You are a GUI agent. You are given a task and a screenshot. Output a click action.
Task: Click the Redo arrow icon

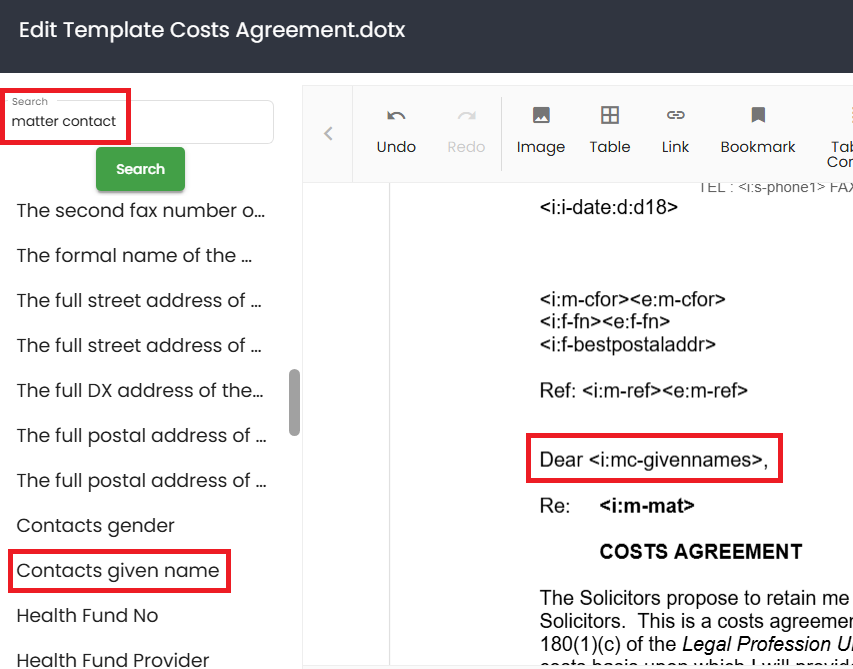point(466,116)
